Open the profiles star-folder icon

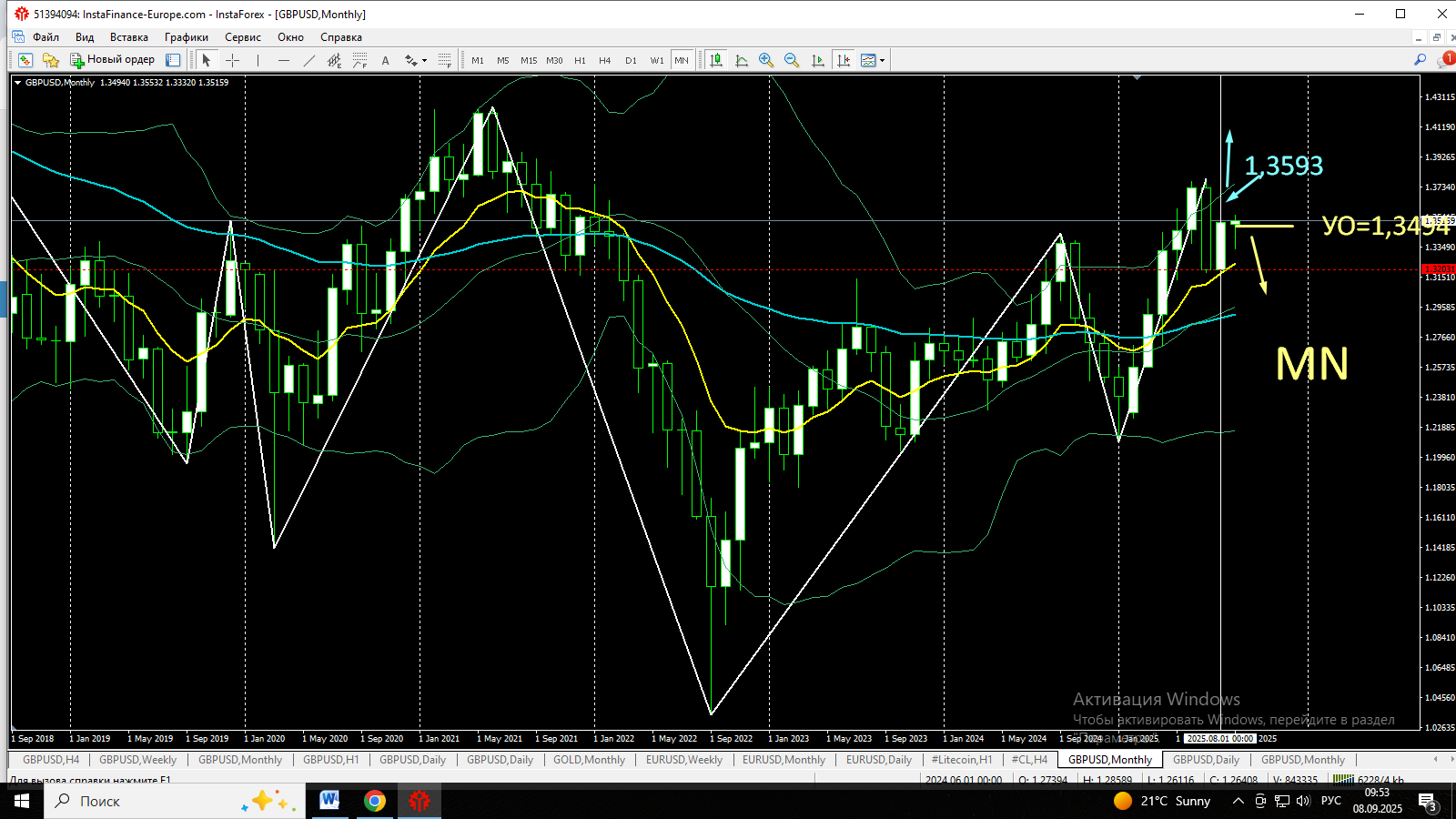click(x=51, y=60)
